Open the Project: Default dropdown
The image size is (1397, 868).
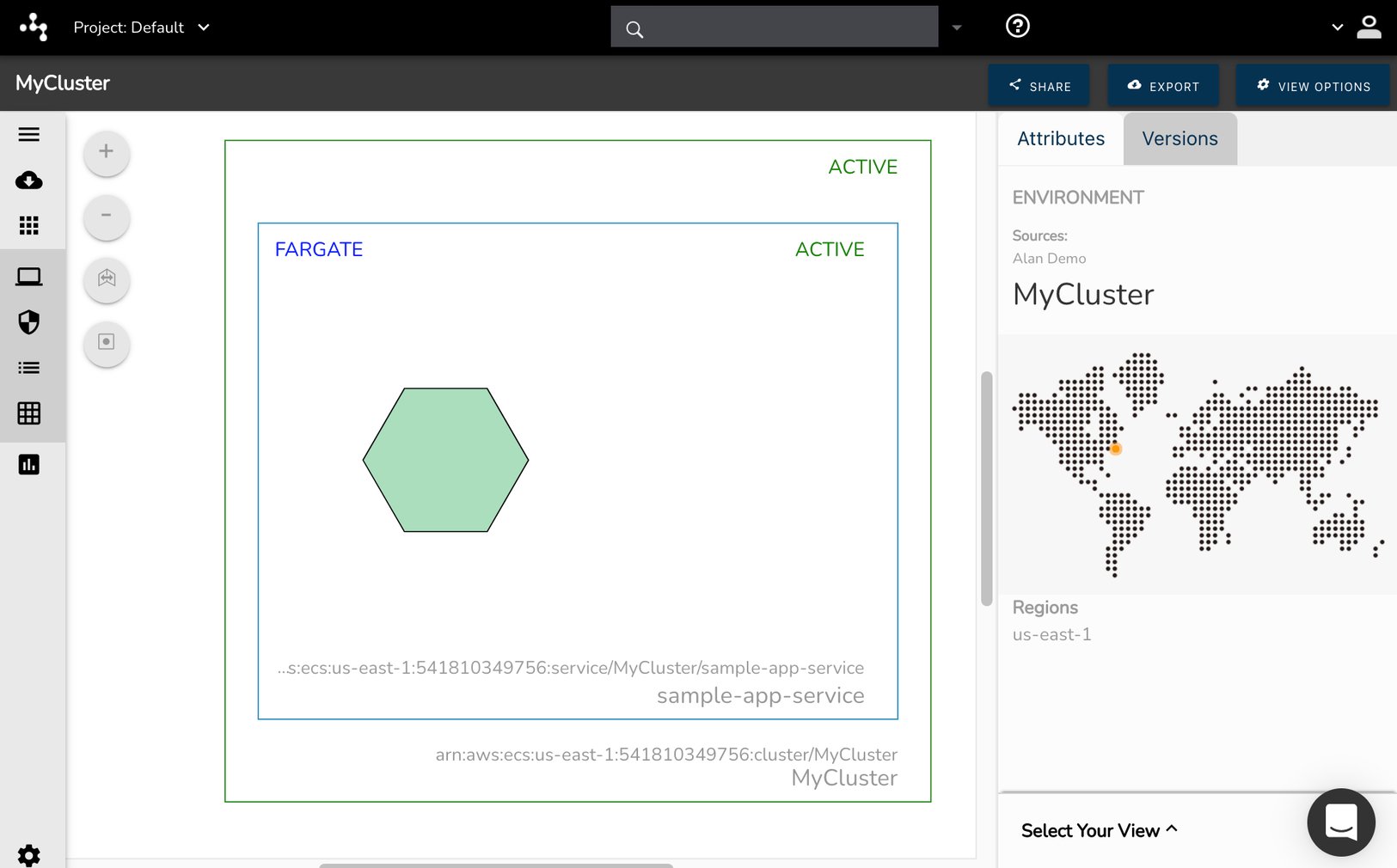pos(142,27)
